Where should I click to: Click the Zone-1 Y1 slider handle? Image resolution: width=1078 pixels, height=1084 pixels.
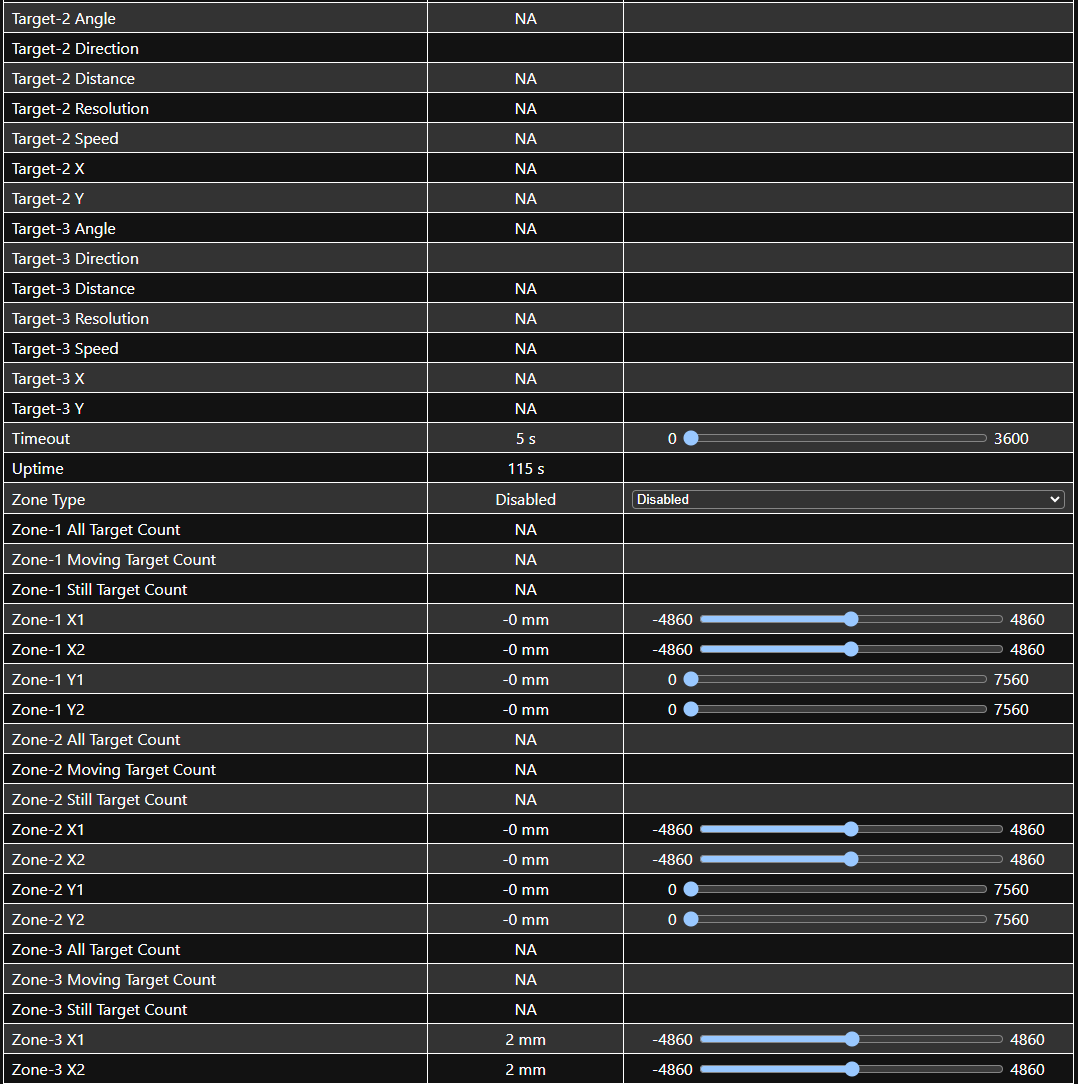point(690,679)
